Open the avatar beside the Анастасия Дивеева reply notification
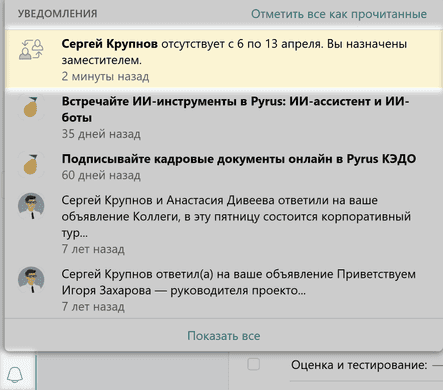The width and height of the screenshot is (443, 390). tap(31, 206)
